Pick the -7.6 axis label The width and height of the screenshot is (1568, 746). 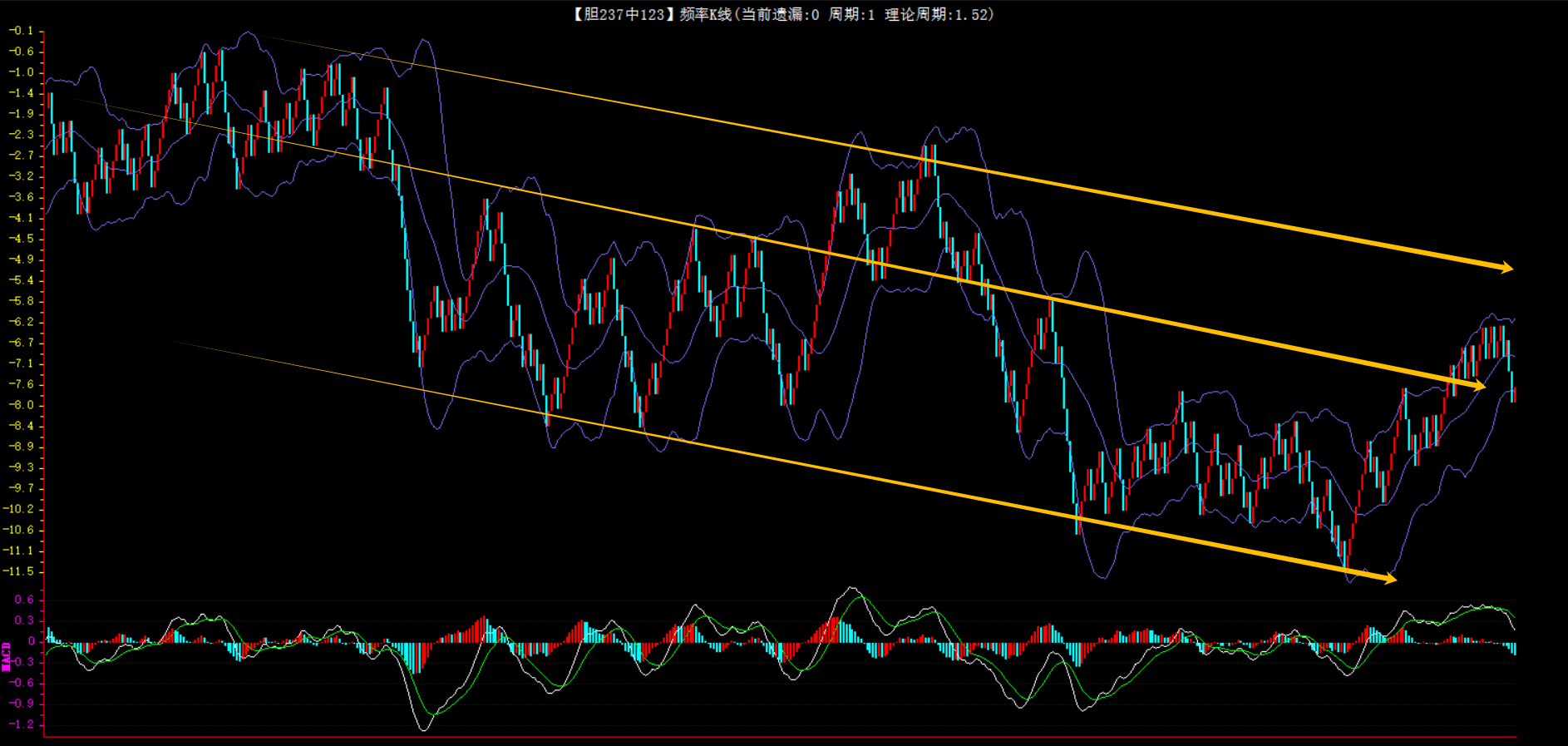21,384
